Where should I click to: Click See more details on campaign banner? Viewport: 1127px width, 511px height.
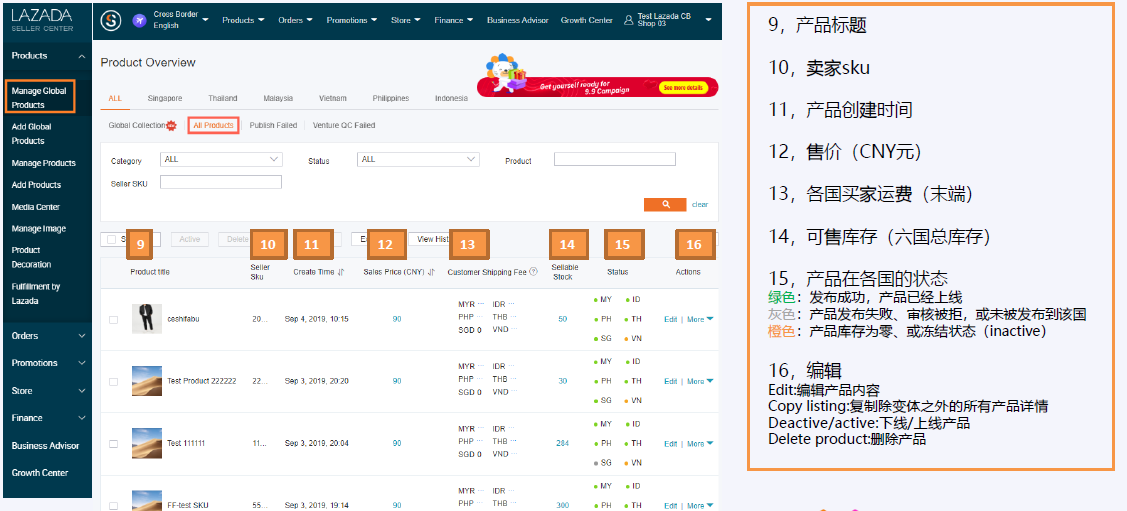pos(683,88)
